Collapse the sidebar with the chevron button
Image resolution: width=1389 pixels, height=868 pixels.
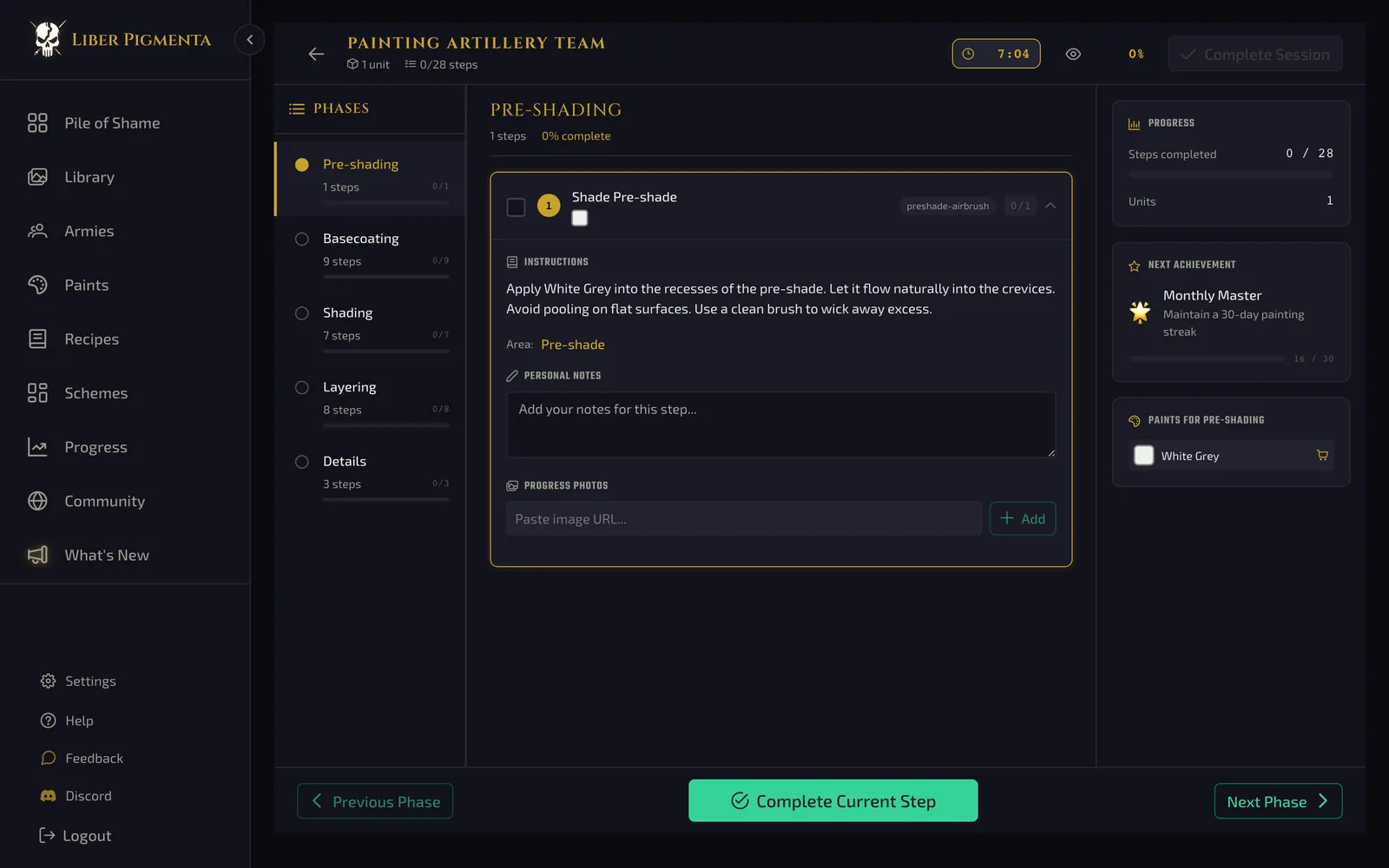pos(250,40)
